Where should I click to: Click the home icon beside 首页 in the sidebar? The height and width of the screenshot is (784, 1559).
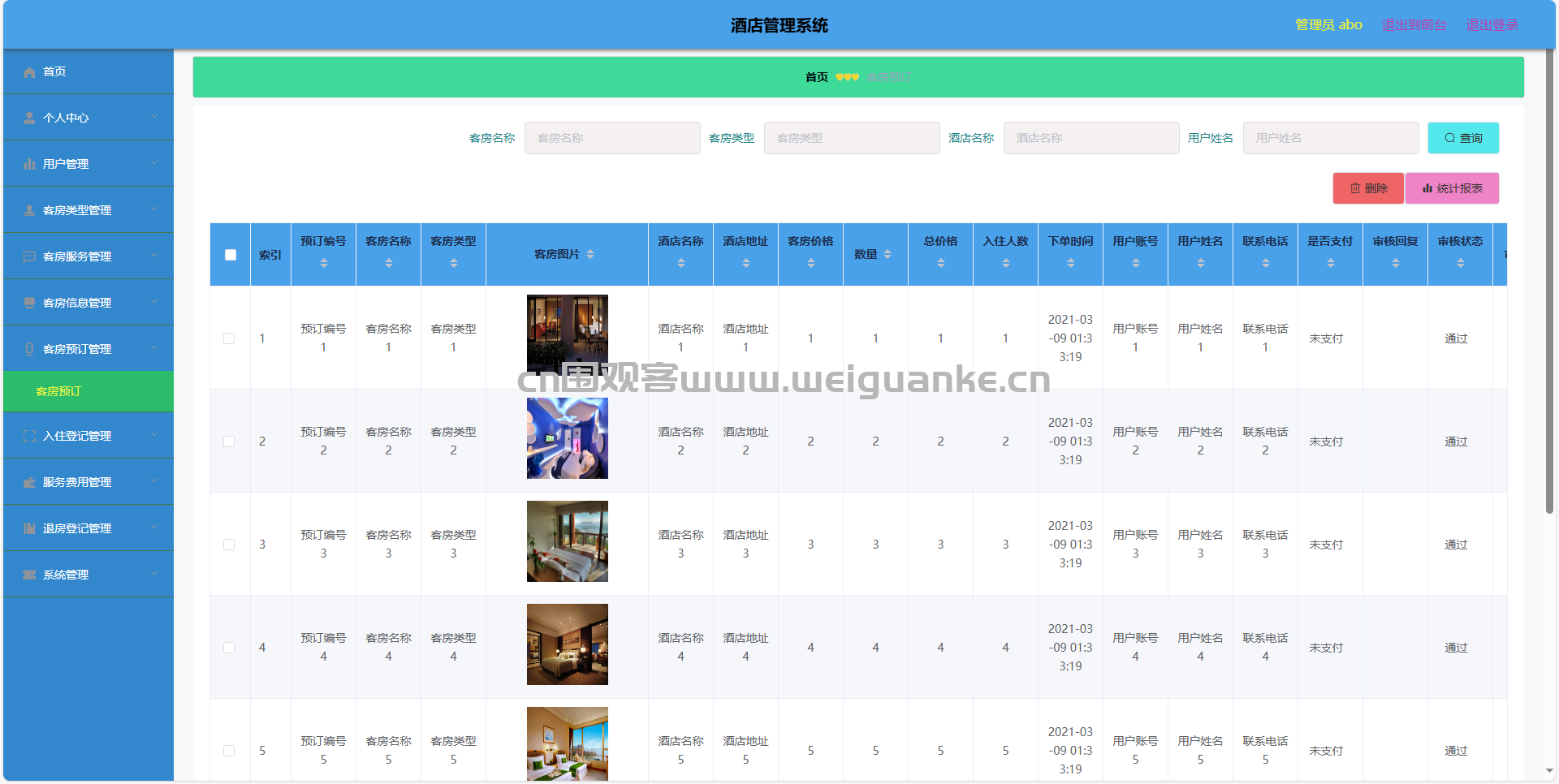29,72
